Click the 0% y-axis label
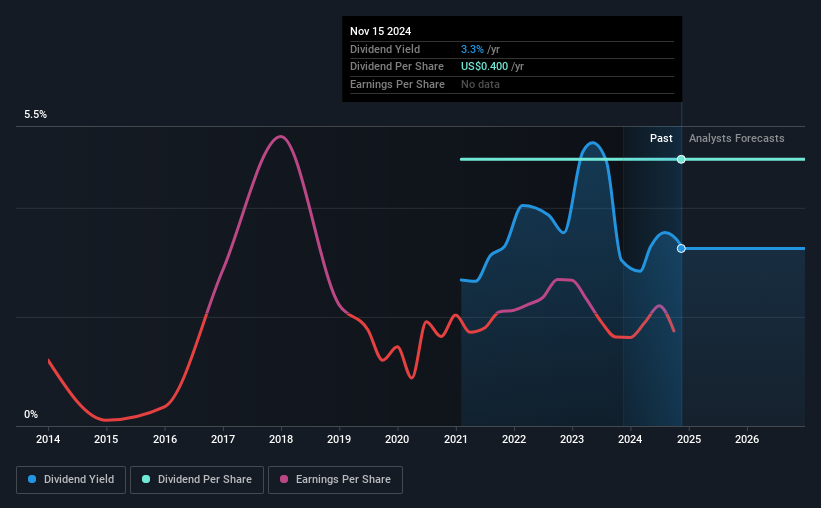 [31, 414]
